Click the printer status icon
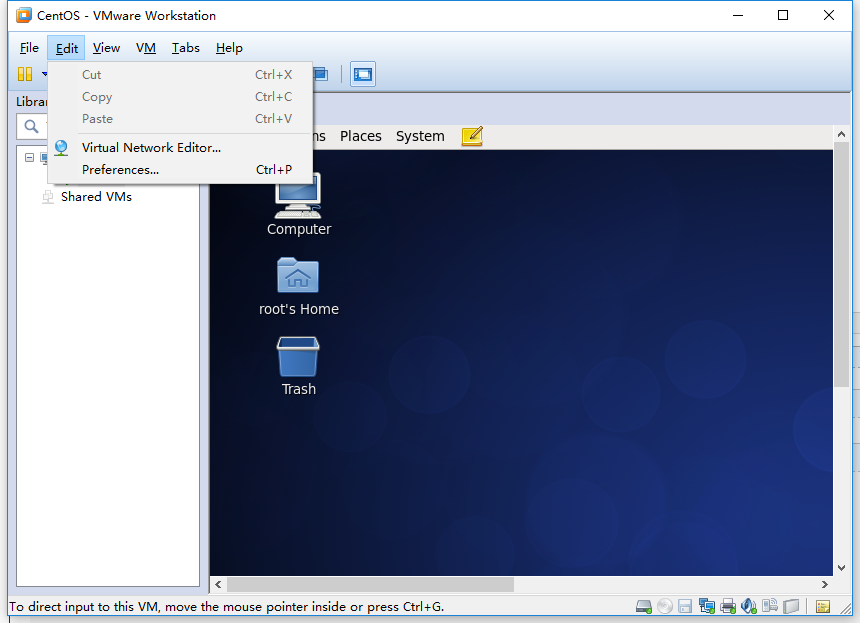Viewport: 860px width, 623px height. click(x=728, y=606)
